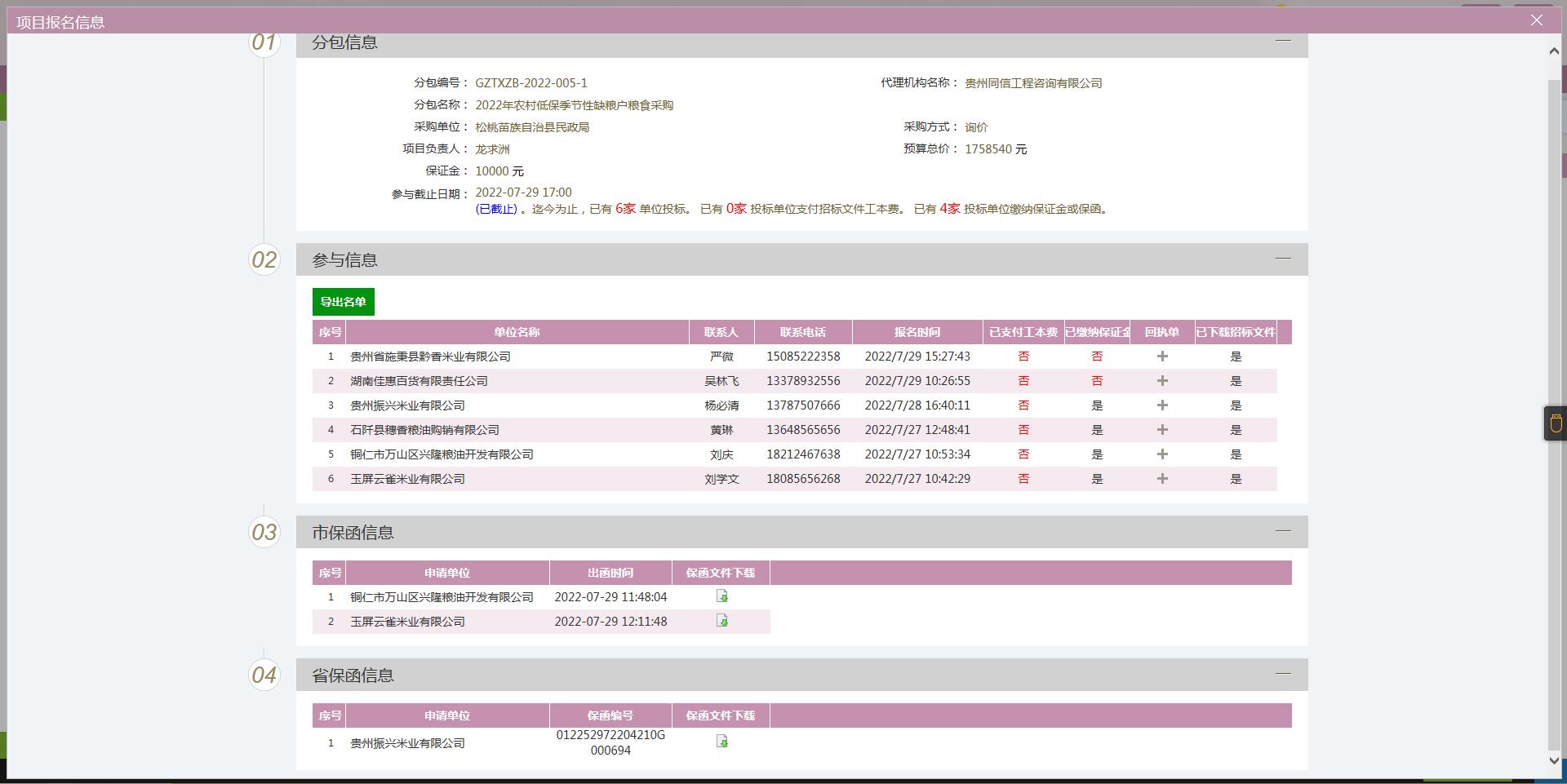Screen dimensions: 1567x784
Task: Collapse the 市保函信息 section
Action: pos(1283,531)
